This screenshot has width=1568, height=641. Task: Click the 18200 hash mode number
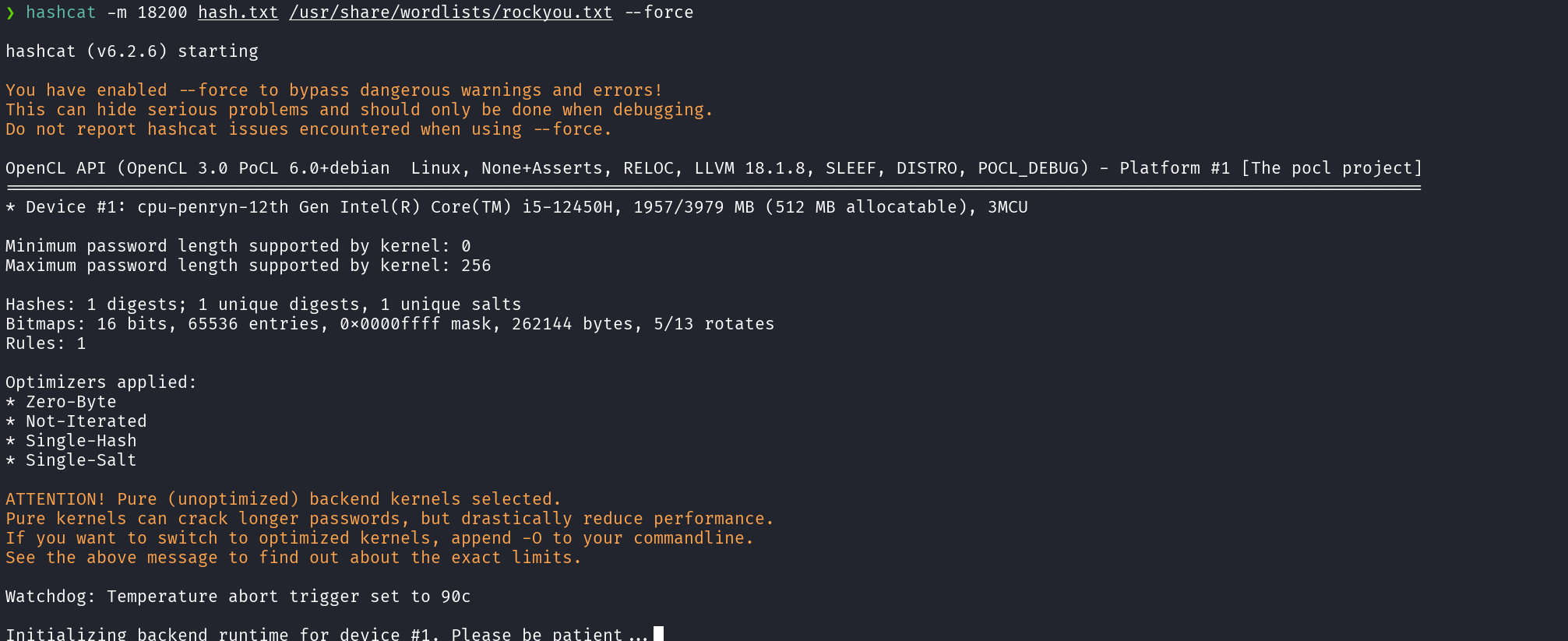[x=162, y=12]
